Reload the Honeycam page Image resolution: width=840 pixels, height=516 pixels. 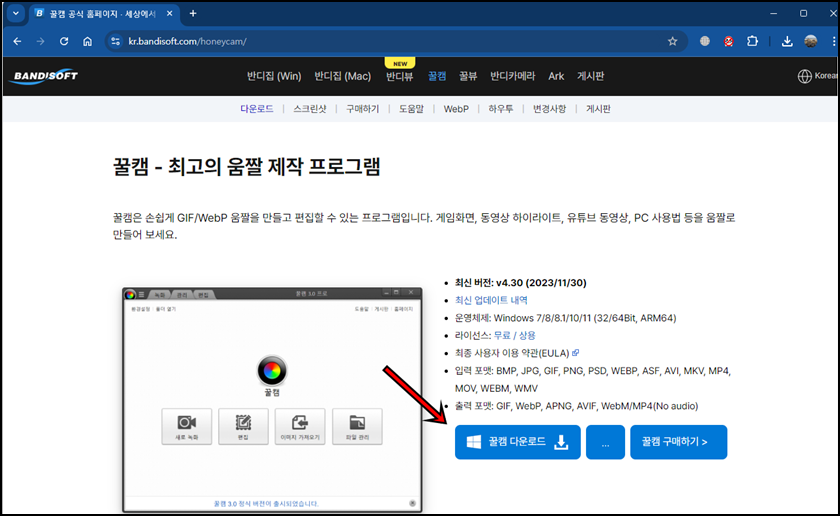pos(64,41)
